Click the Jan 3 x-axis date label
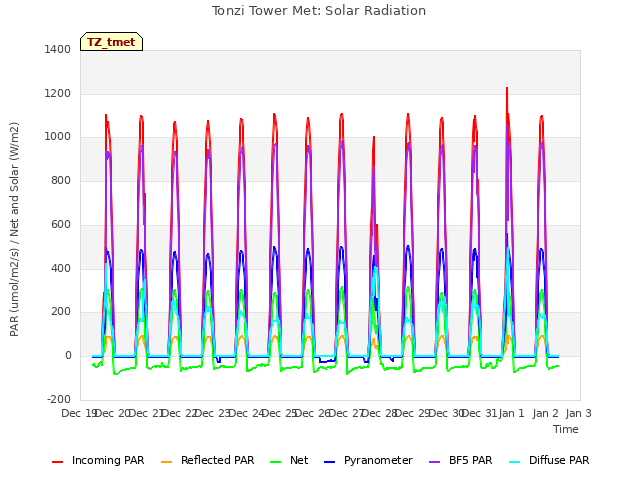The image size is (640, 480). 578,413
